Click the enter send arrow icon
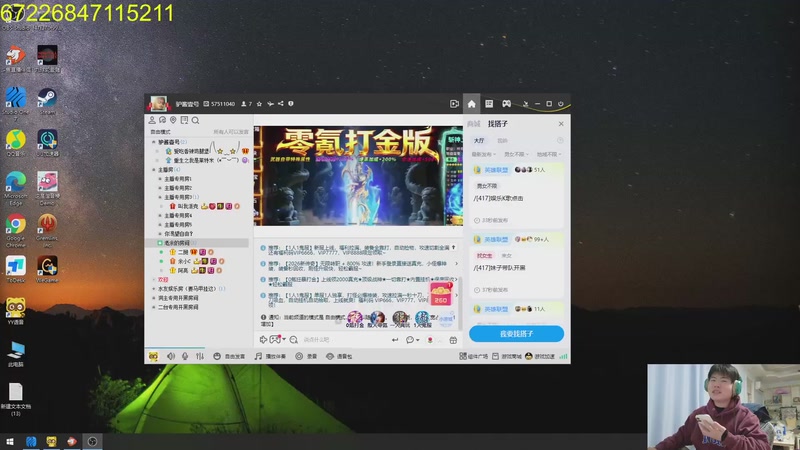The height and width of the screenshot is (450, 800). click(x=394, y=340)
